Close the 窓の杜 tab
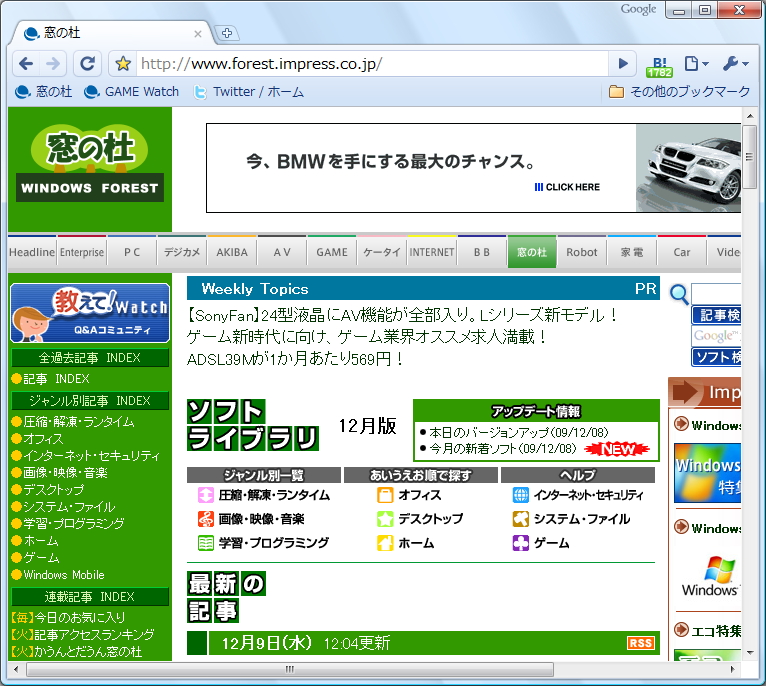This screenshot has height=686, width=766. pyautogui.click(x=198, y=34)
